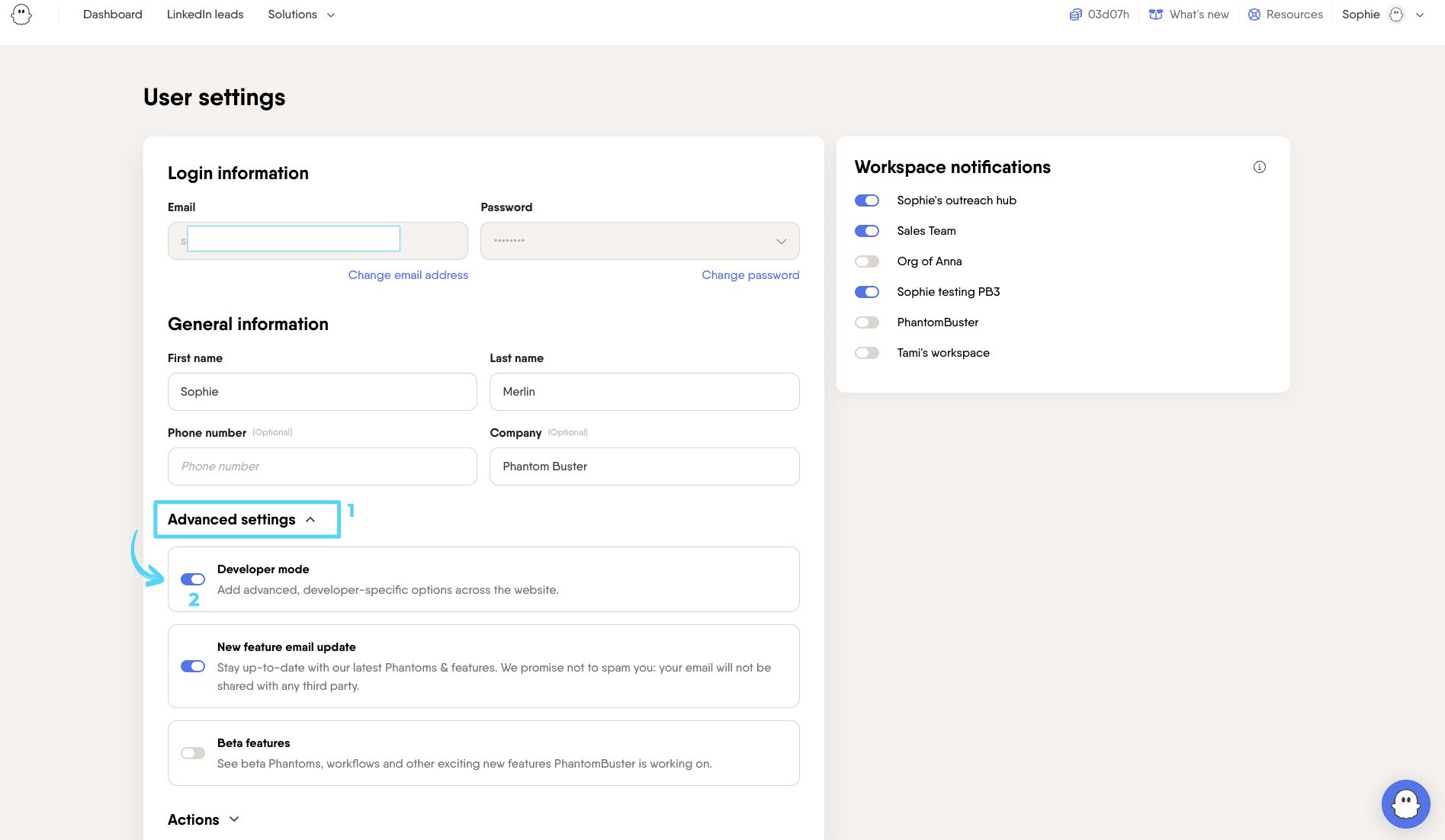Click the Beta features title text

click(x=254, y=743)
